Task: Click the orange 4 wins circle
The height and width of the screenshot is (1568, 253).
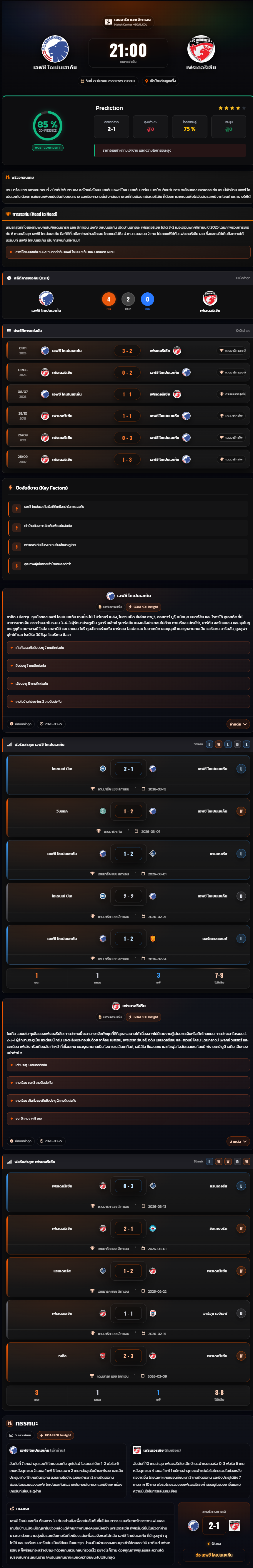Action: [x=109, y=299]
